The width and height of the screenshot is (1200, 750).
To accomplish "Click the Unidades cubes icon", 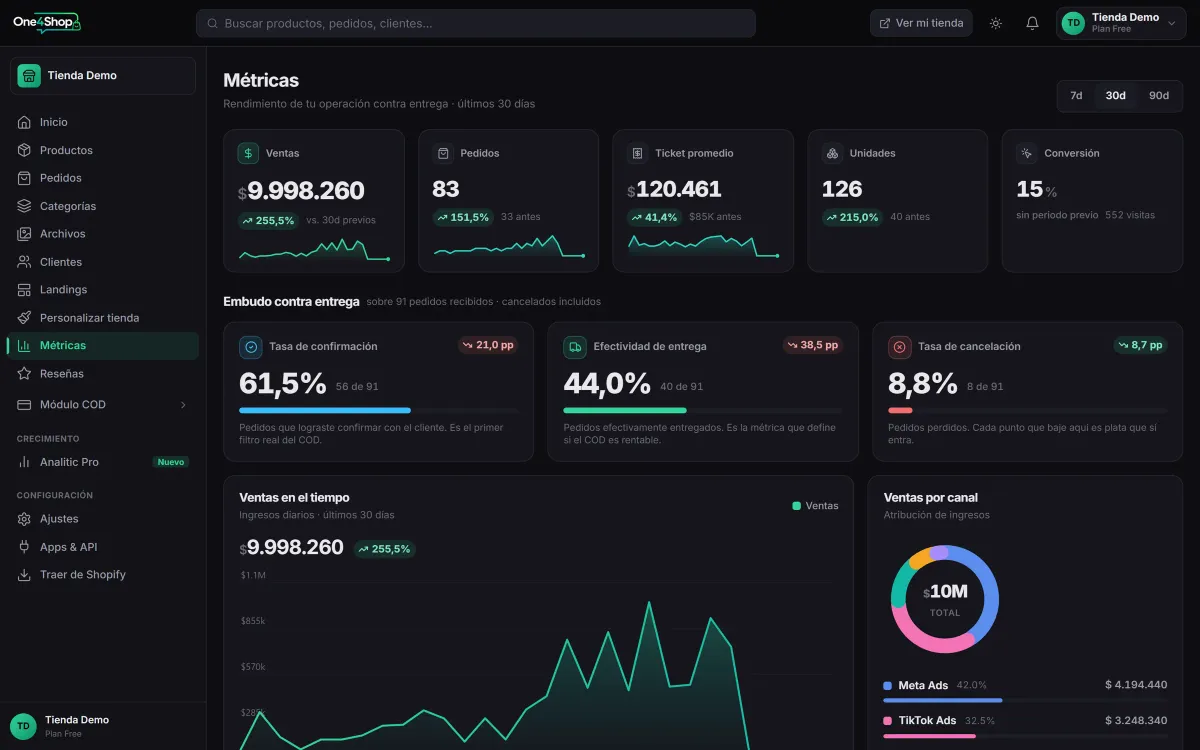I will pyautogui.click(x=832, y=153).
